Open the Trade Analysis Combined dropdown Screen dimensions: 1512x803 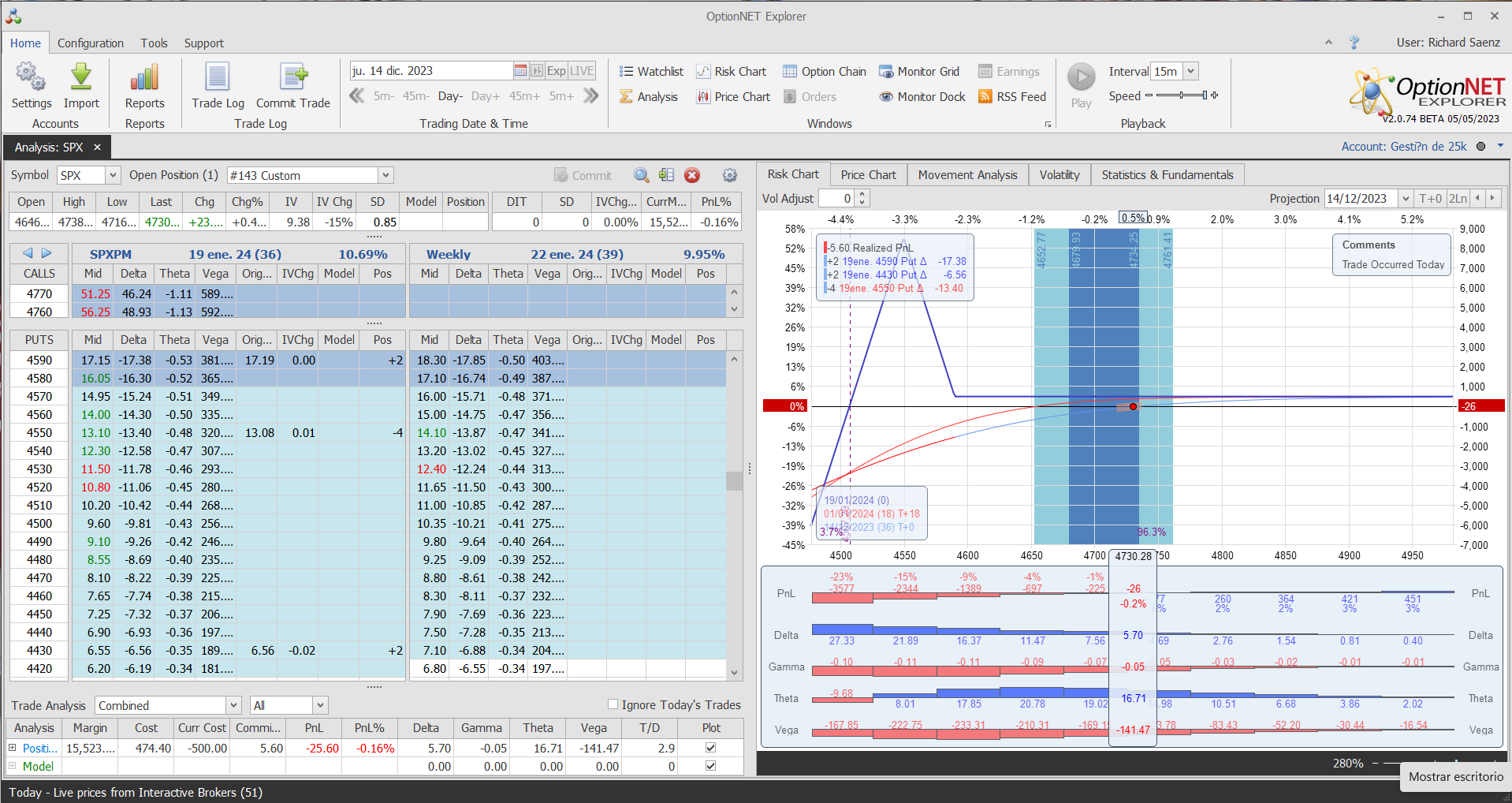click(233, 705)
